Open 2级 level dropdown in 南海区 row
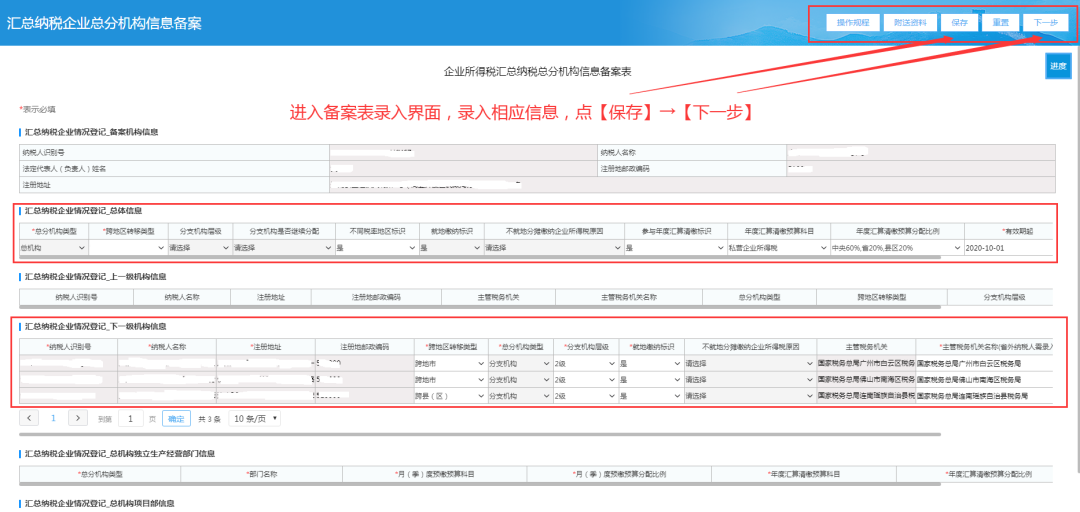The image size is (1080, 512). (585, 380)
